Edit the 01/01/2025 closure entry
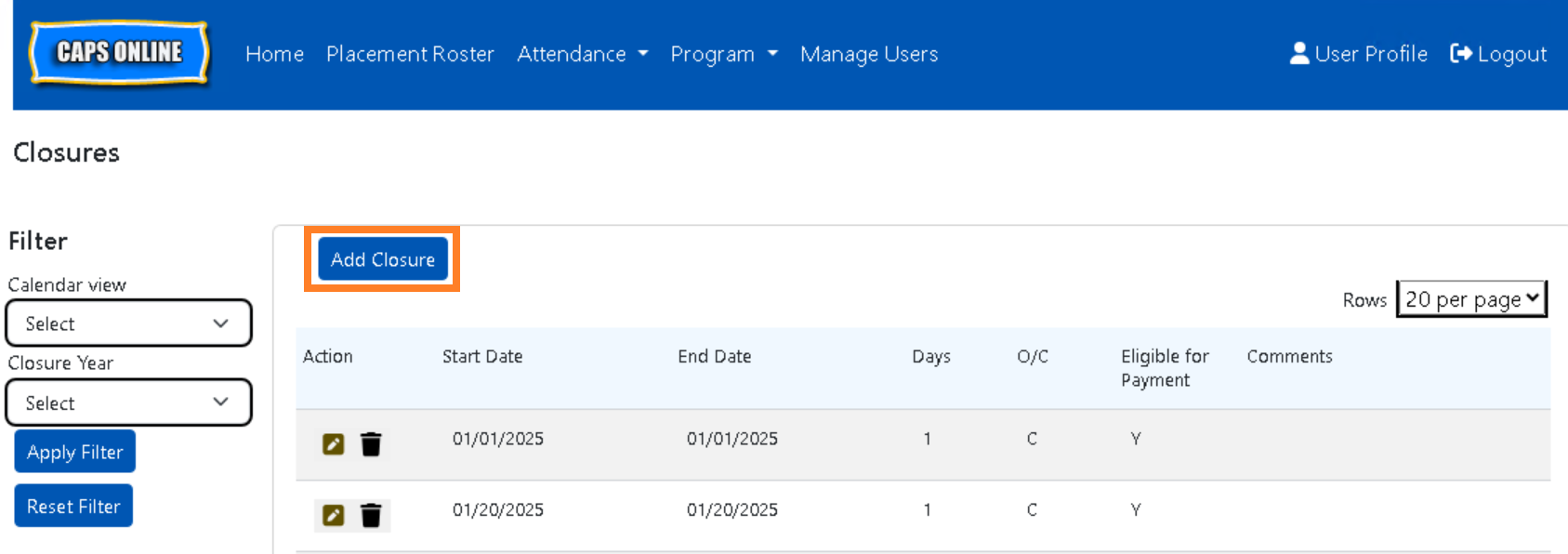The height and width of the screenshot is (554, 1568). tap(333, 444)
